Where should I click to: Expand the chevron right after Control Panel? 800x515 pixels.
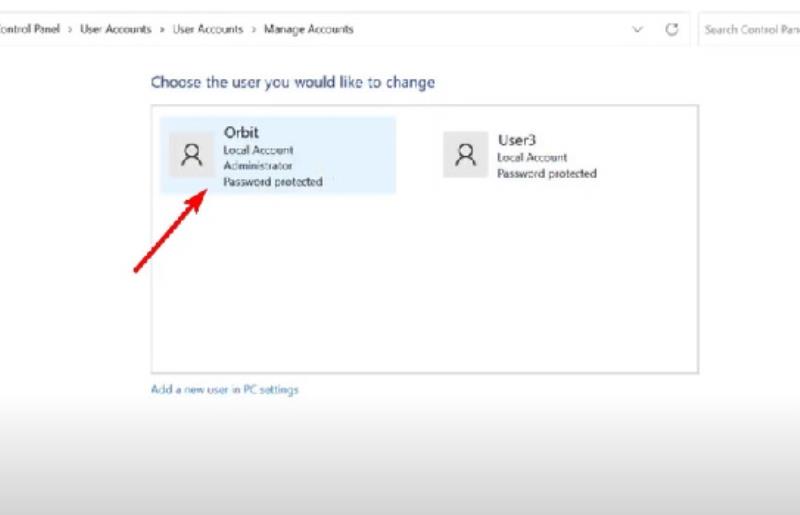70,30
